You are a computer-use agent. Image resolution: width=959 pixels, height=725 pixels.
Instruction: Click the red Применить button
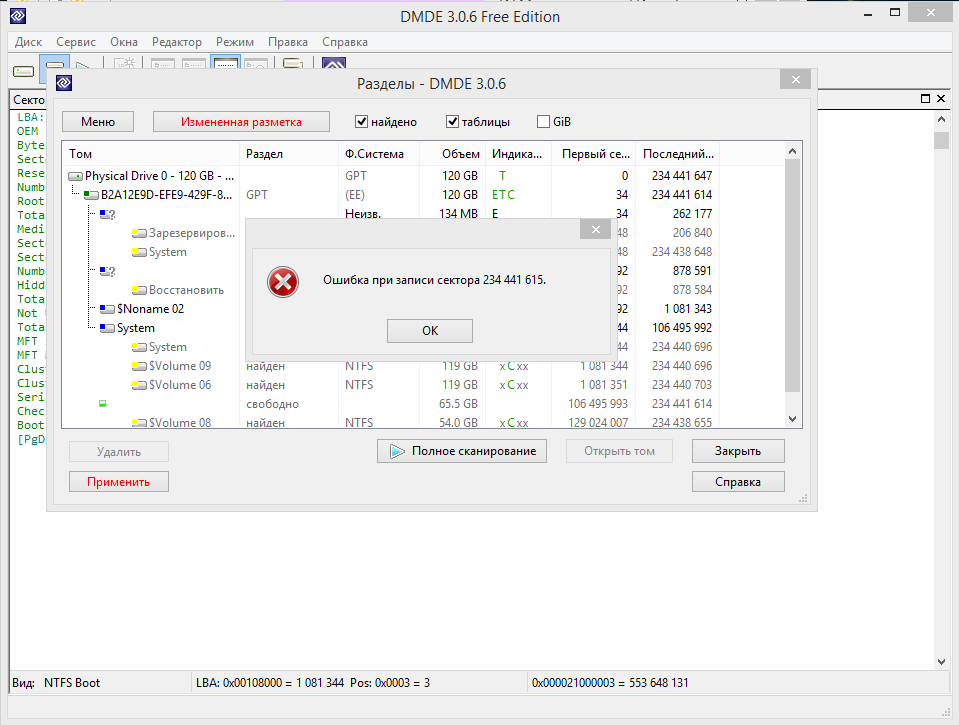pyautogui.click(x=119, y=481)
